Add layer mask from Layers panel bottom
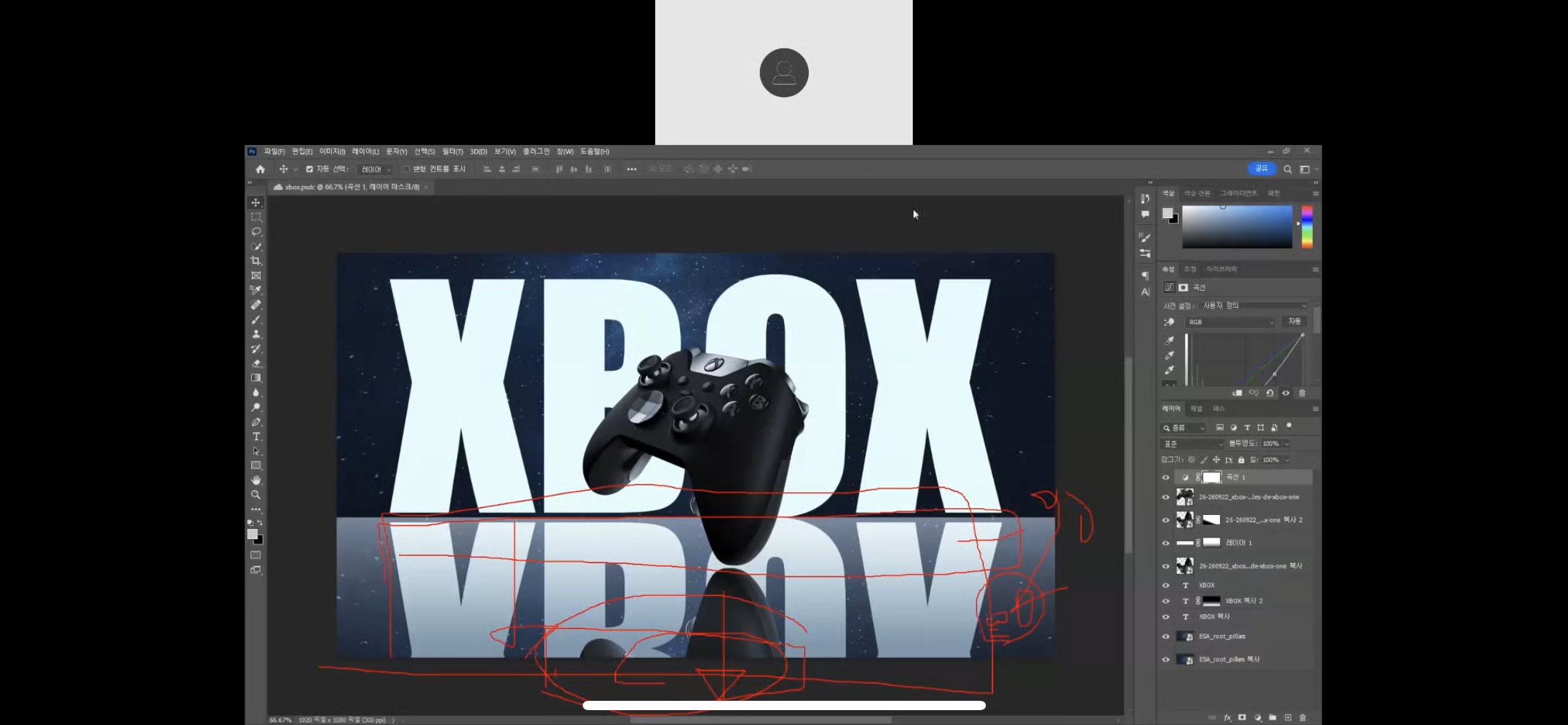The width and height of the screenshot is (1568, 725). (x=1242, y=718)
